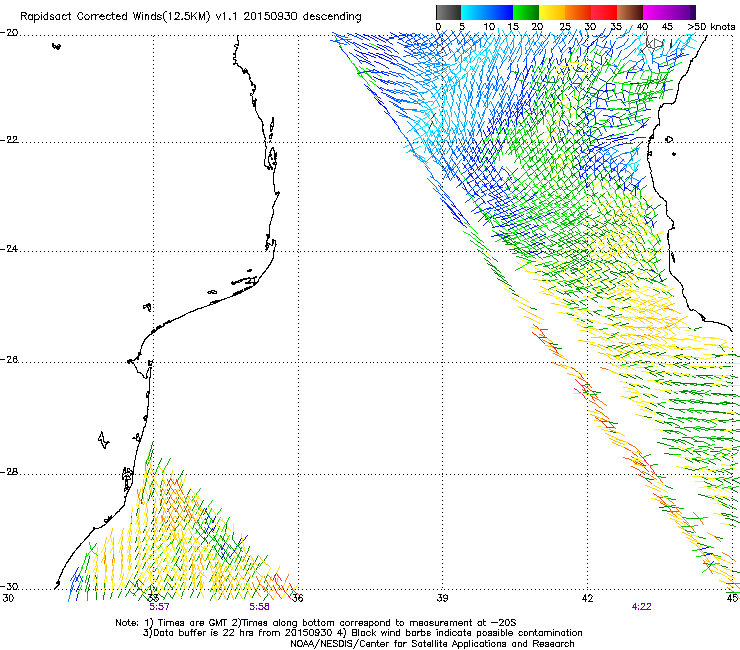Click the '10' legend scale label
Image resolution: width=740 pixels, height=650 pixels.
click(x=489, y=27)
